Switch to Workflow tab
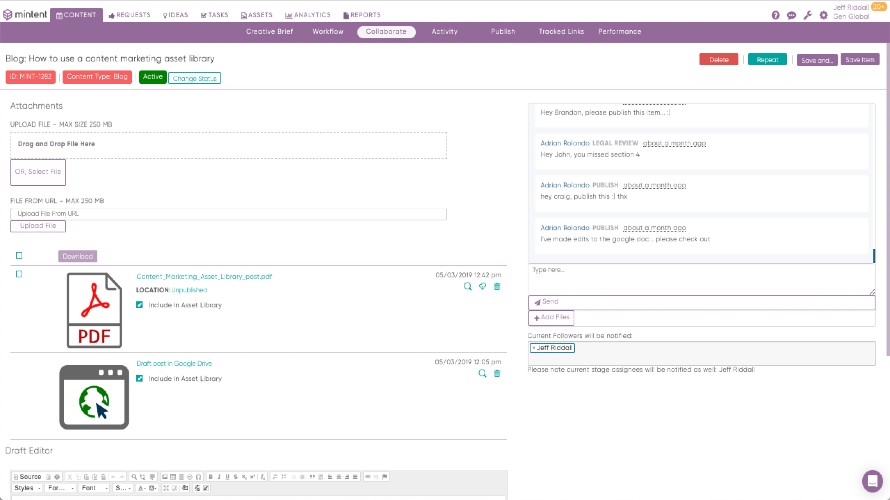This screenshot has height=500, width=890. click(328, 32)
